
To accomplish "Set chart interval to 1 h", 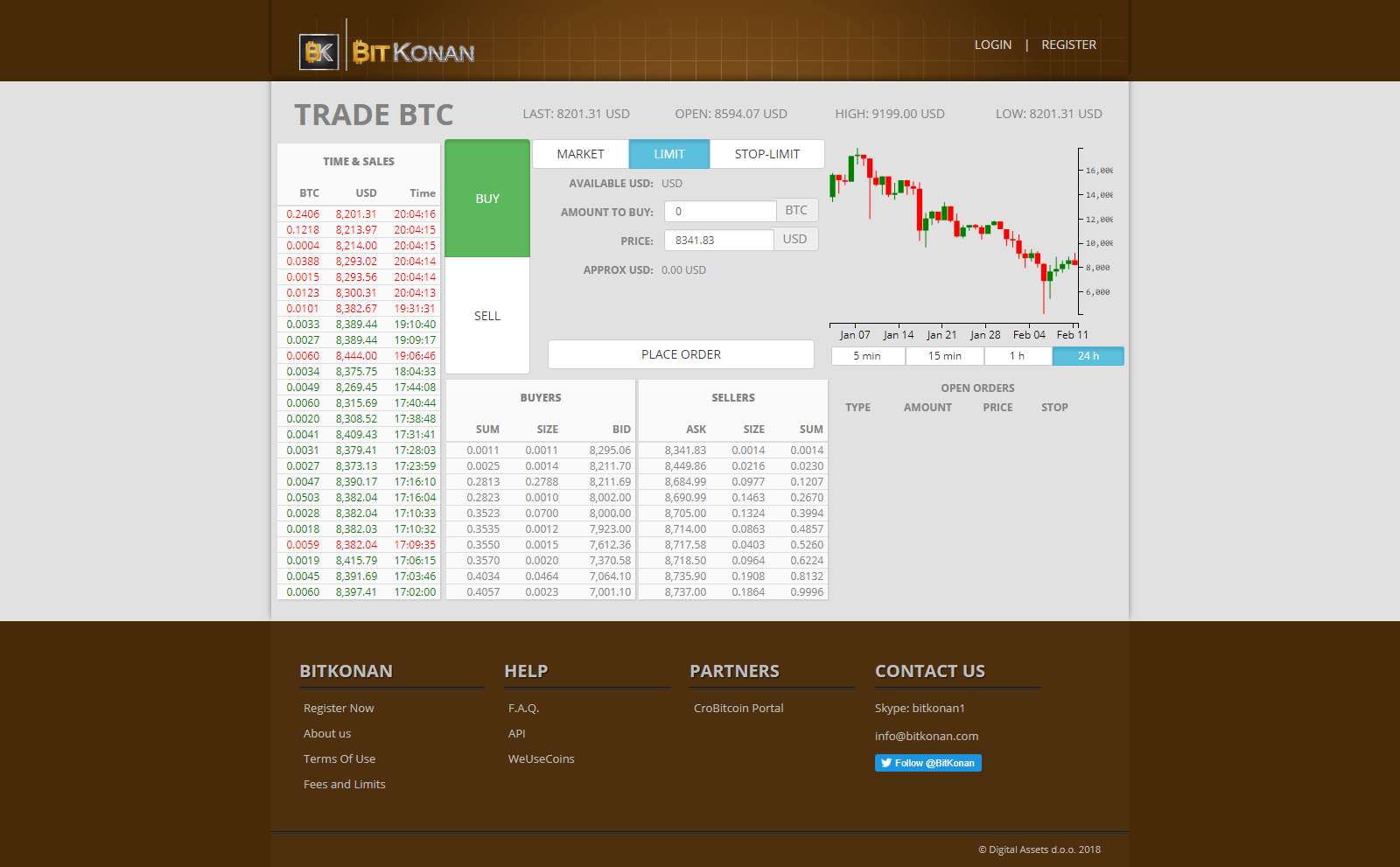I will coord(1017,356).
